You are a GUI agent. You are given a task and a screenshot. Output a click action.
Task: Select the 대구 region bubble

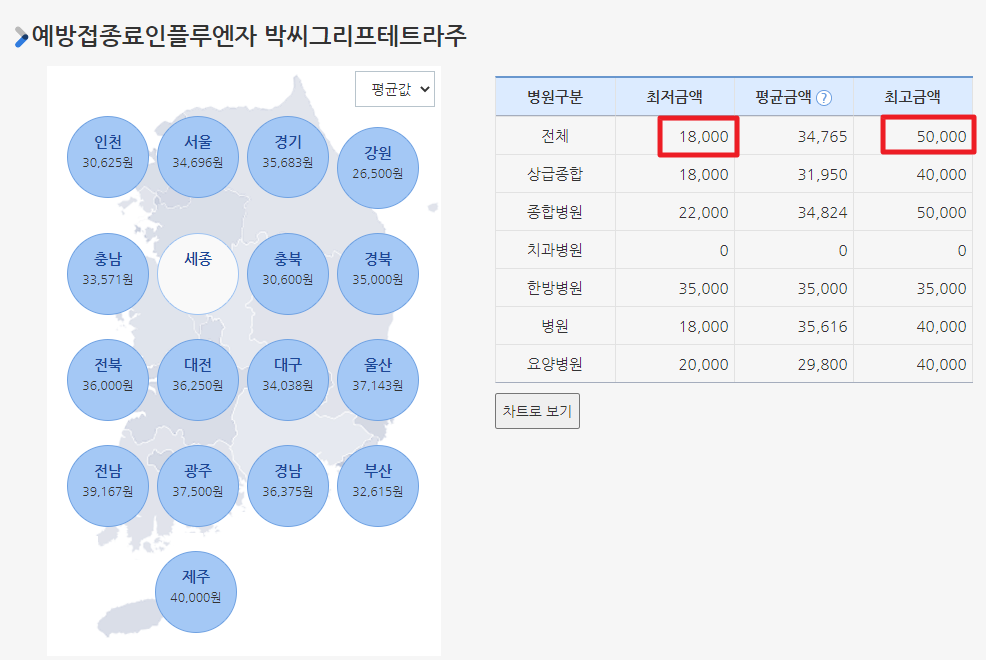click(288, 380)
